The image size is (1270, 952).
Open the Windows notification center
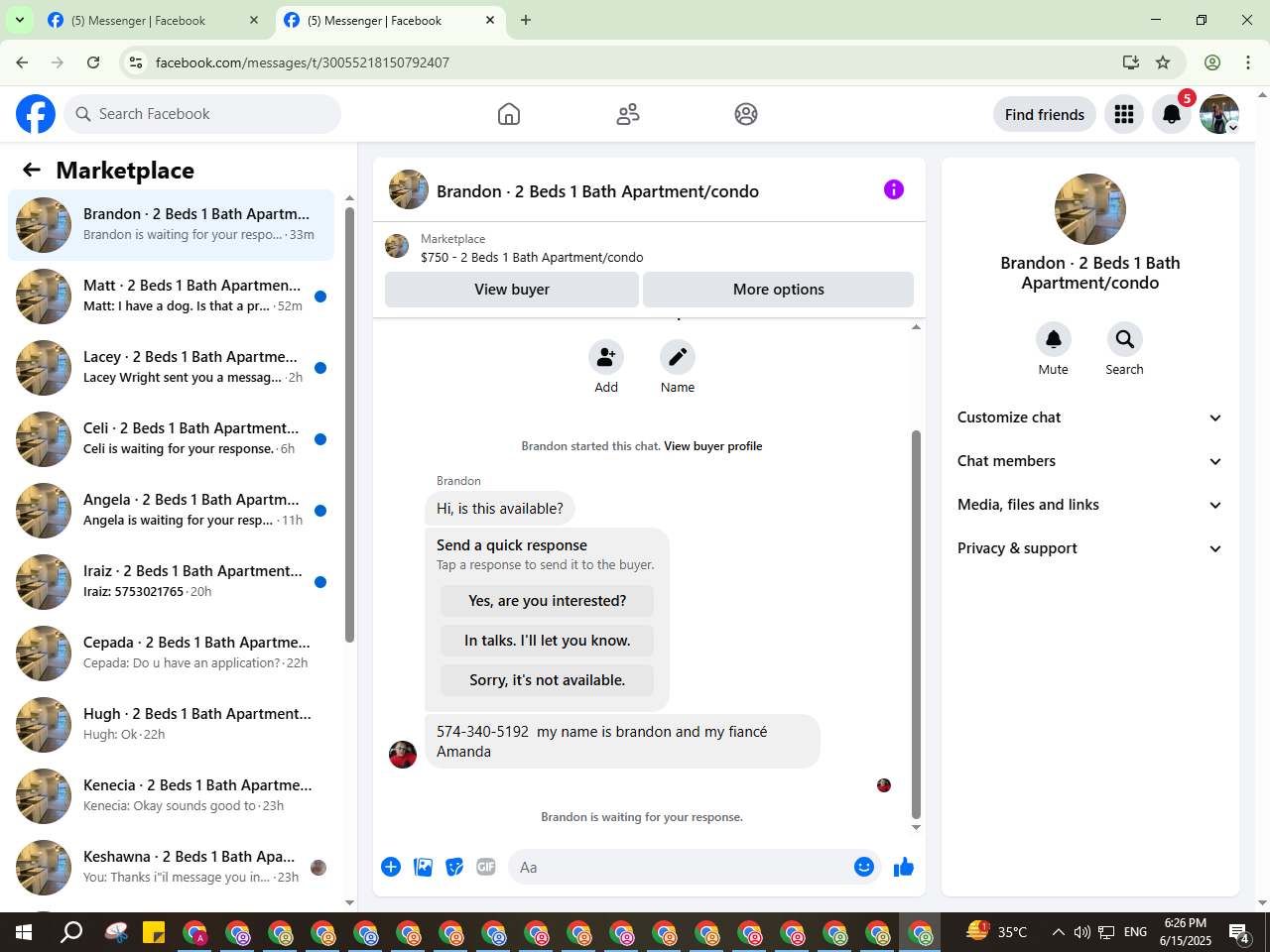click(1240, 932)
